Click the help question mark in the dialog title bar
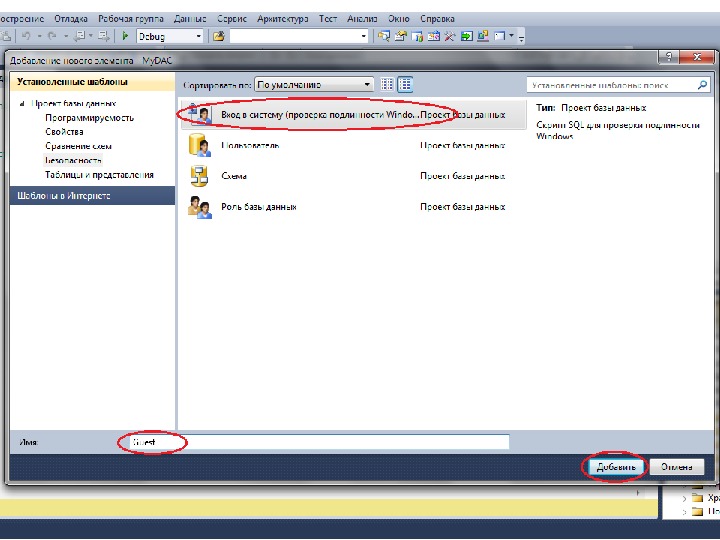The width and height of the screenshot is (720, 540). (669, 57)
